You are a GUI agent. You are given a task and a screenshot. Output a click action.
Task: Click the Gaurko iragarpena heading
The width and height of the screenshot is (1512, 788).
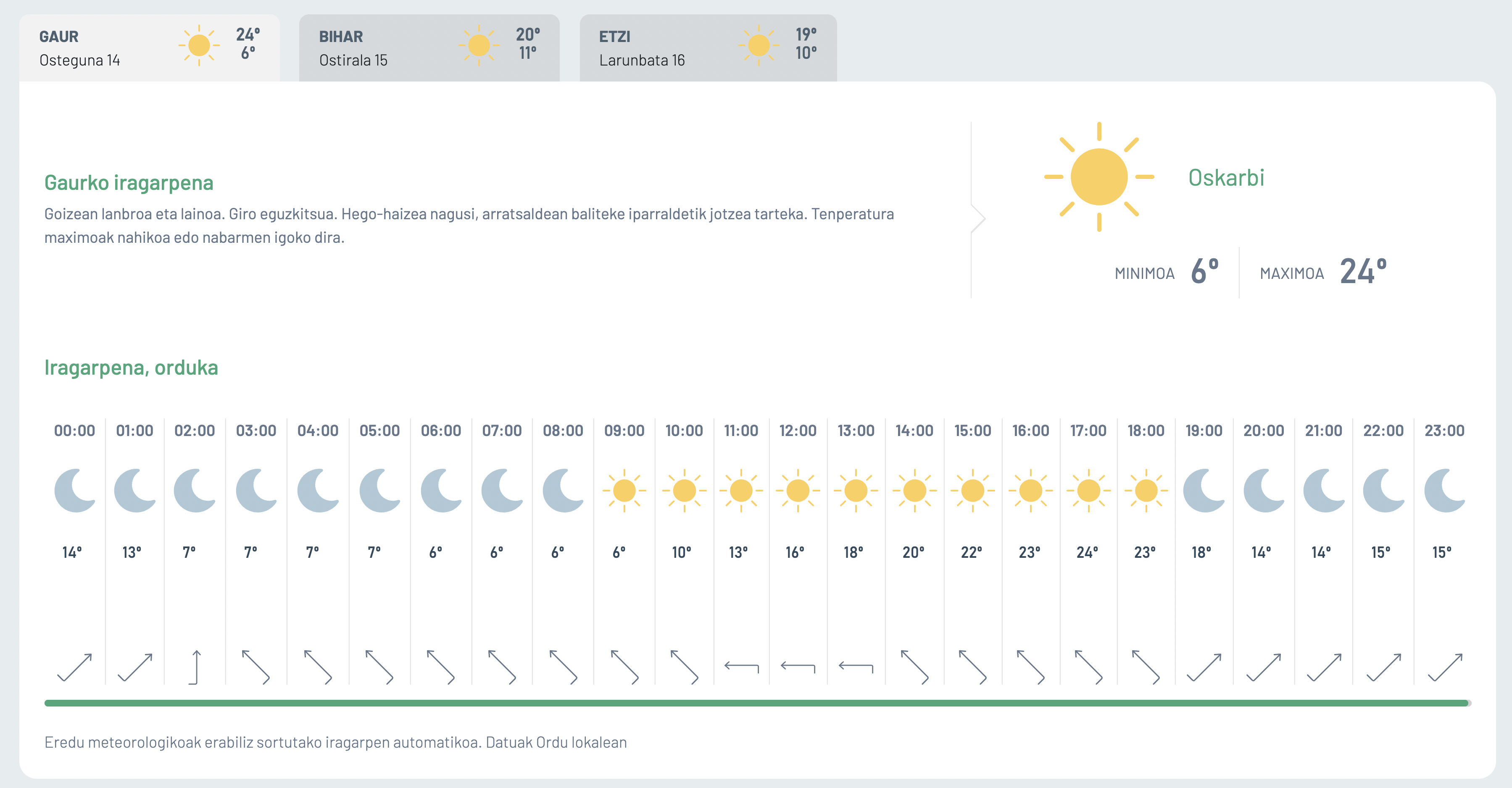129,183
